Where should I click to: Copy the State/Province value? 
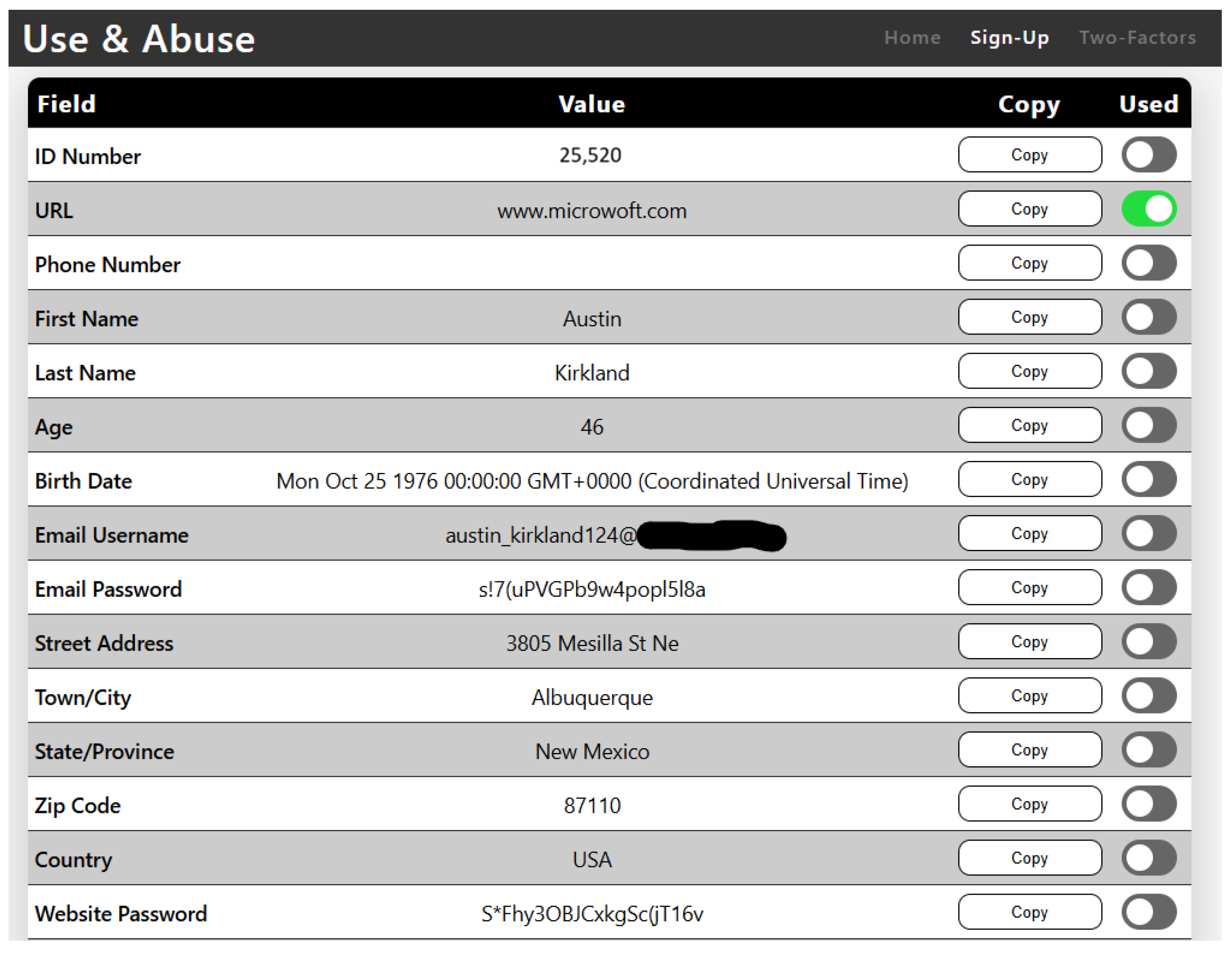click(x=1029, y=750)
